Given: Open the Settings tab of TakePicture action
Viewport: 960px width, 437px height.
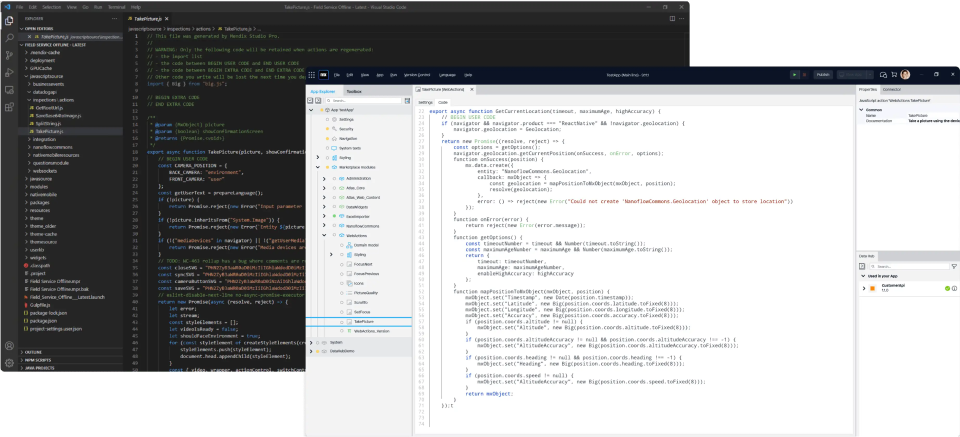Looking at the screenshot, I should tap(425, 102).
